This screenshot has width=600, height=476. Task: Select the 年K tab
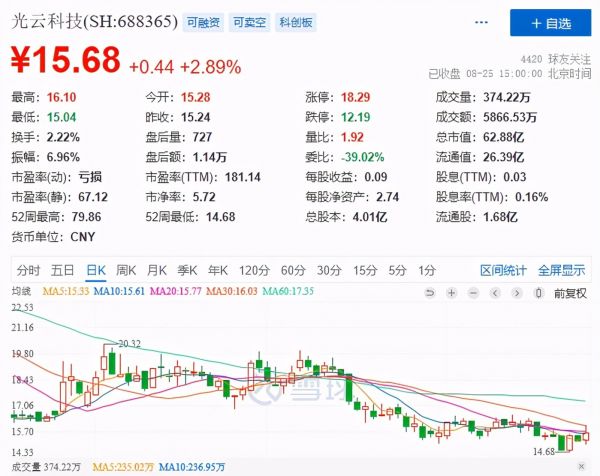(x=218, y=271)
